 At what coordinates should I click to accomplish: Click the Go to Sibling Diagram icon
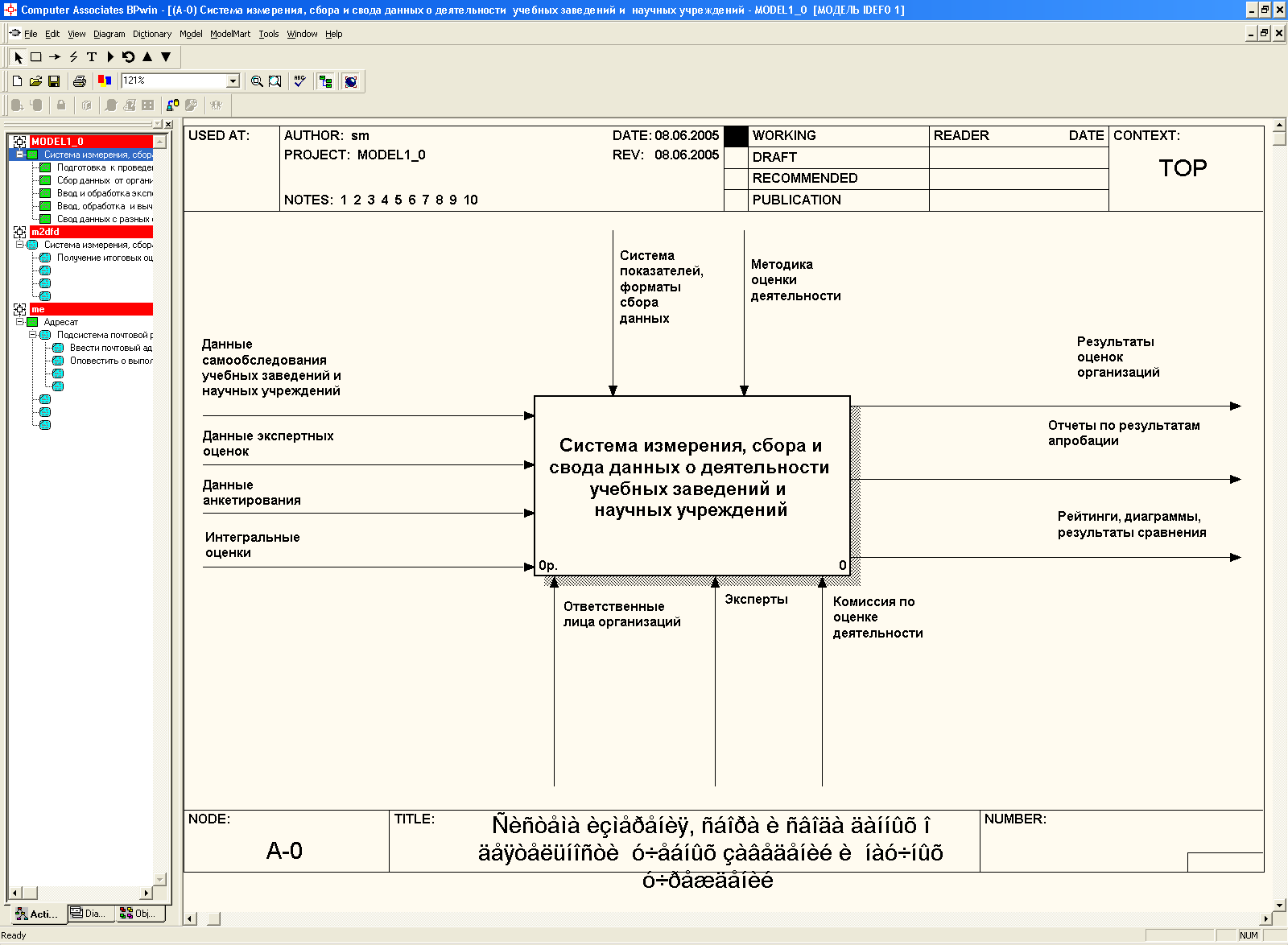[129, 57]
